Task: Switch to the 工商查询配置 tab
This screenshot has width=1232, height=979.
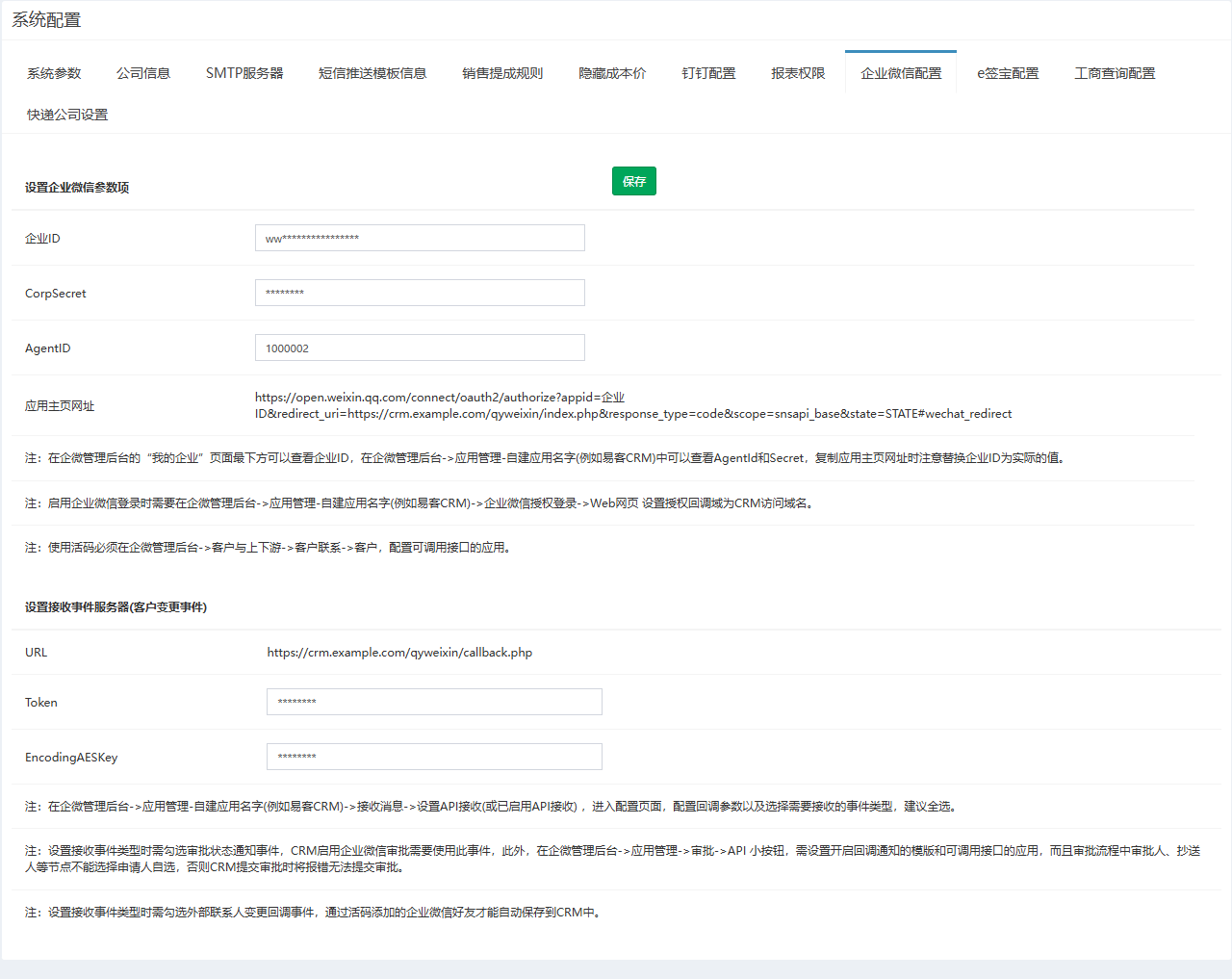Action: [x=1115, y=73]
